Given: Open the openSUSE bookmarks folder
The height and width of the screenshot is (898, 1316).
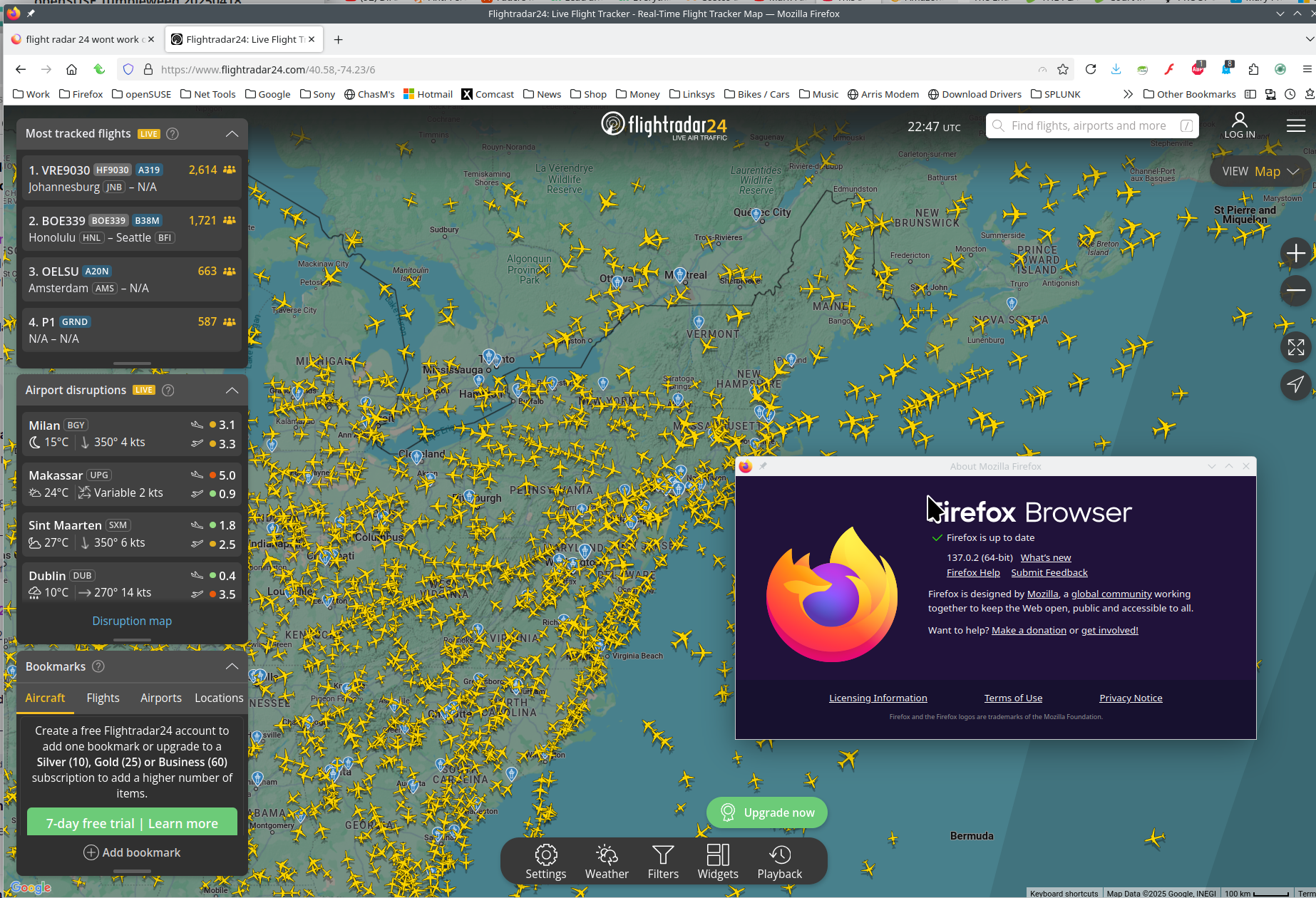Looking at the screenshot, I should tap(142, 94).
